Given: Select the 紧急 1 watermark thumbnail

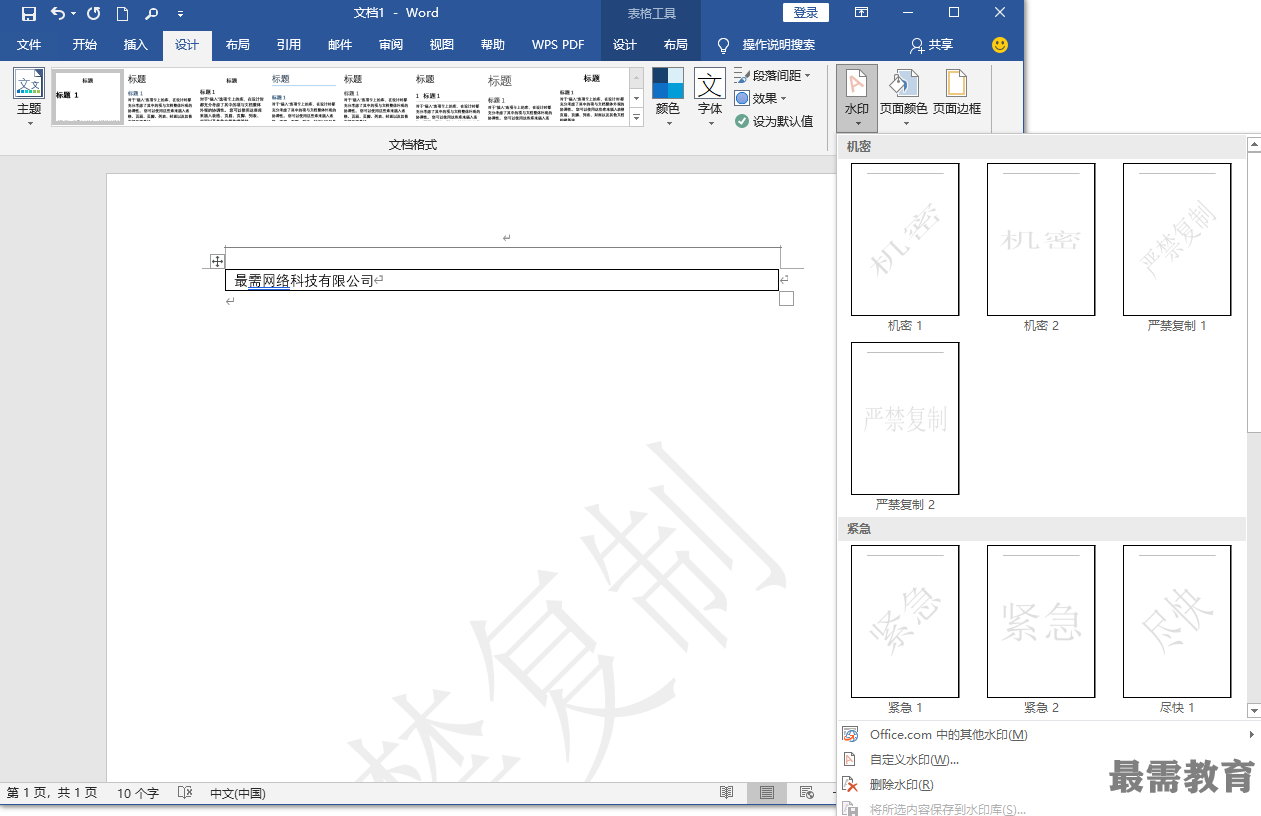Looking at the screenshot, I should pos(905,622).
